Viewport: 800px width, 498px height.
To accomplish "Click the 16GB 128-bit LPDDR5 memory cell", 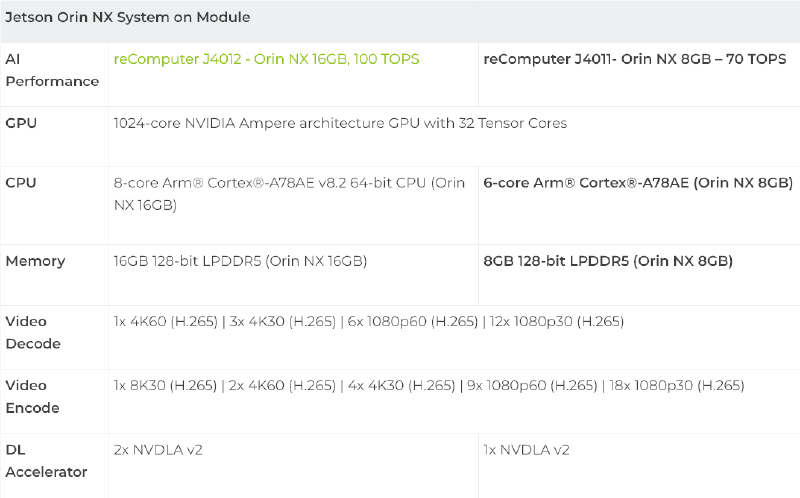I will (x=240, y=261).
